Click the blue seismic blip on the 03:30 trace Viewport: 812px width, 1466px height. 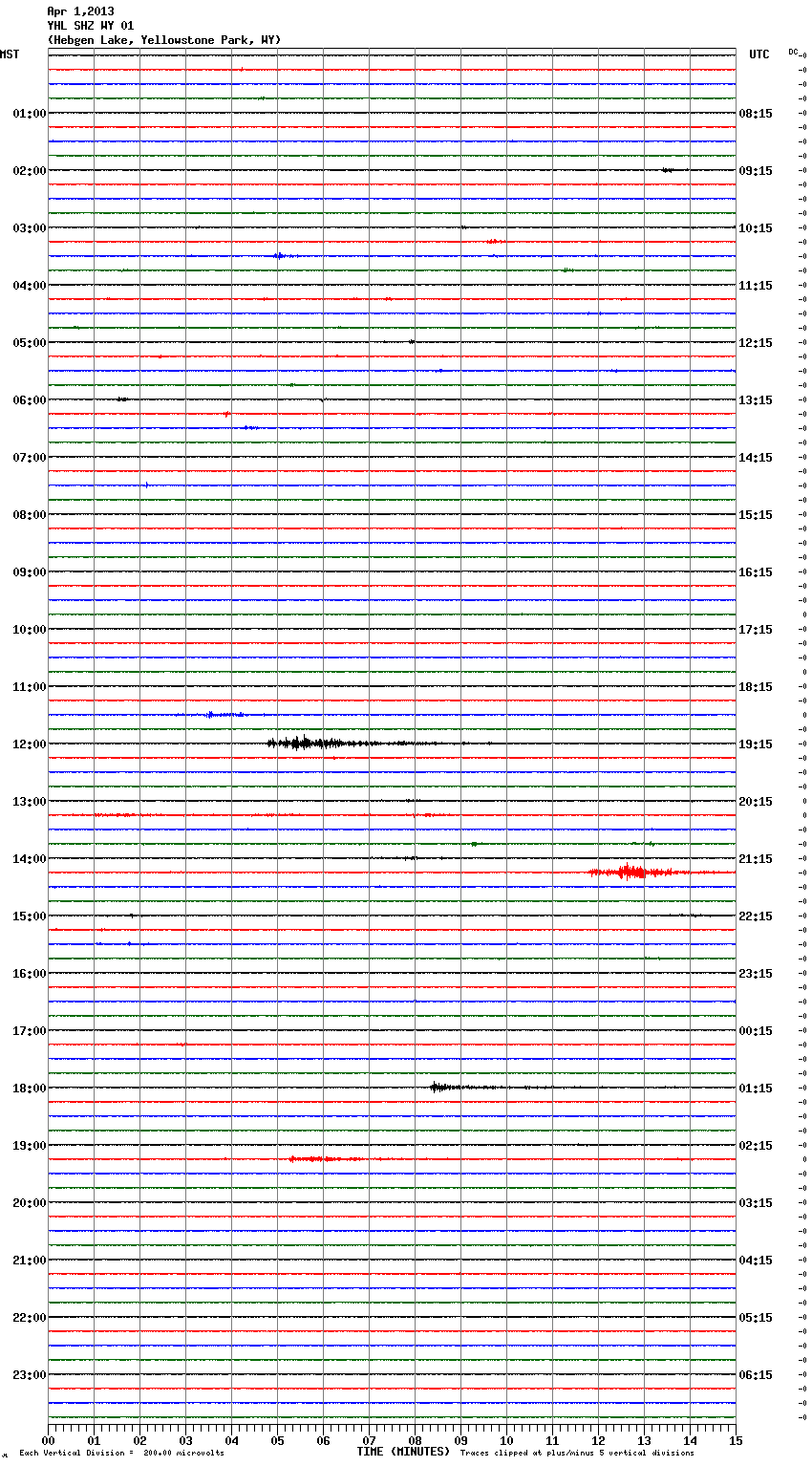pos(278,255)
